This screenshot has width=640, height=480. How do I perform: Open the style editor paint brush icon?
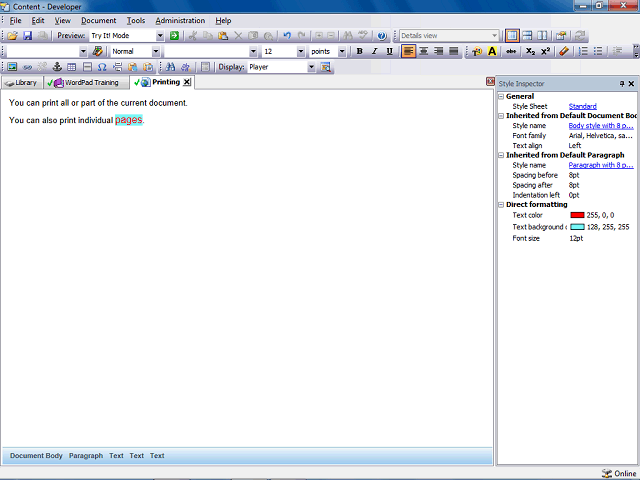coord(98,51)
